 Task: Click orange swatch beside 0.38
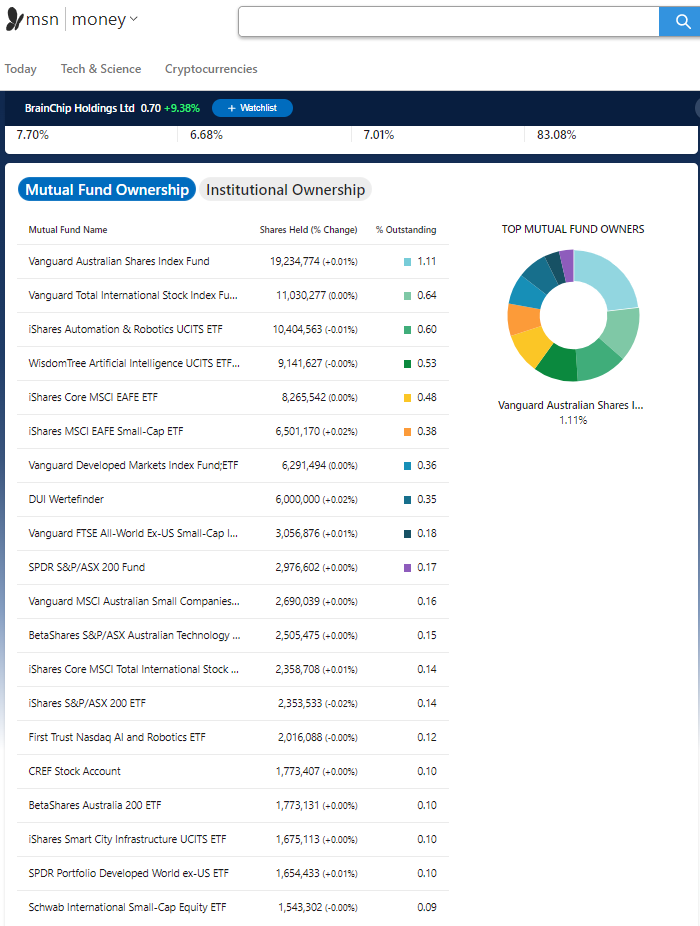(x=407, y=432)
